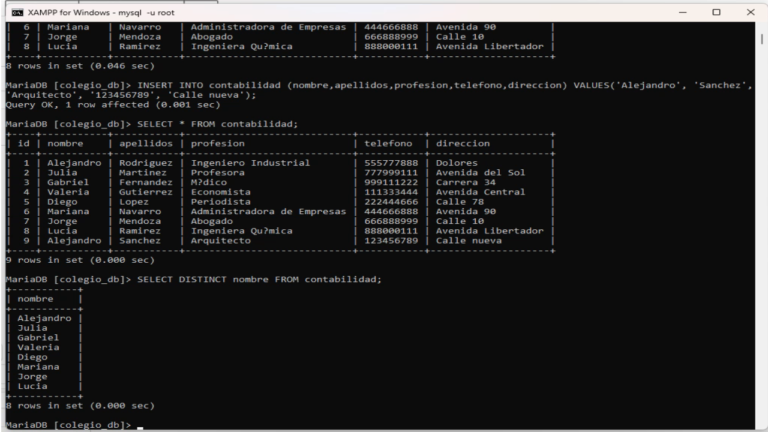Click "Diego" in the DISTINCT nombre result list
The image size is (768, 432).
(x=32, y=357)
